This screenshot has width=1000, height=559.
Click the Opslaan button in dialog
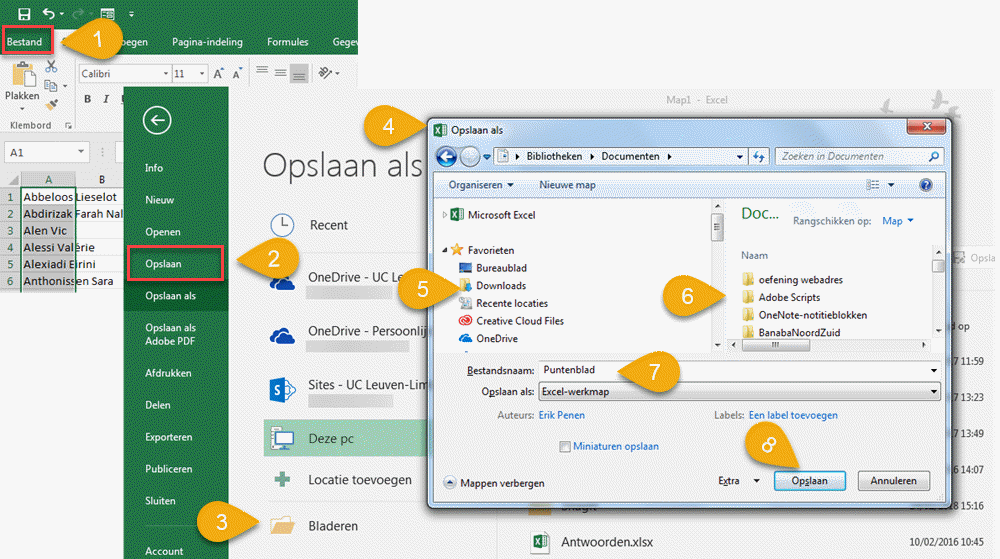tap(809, 481)
